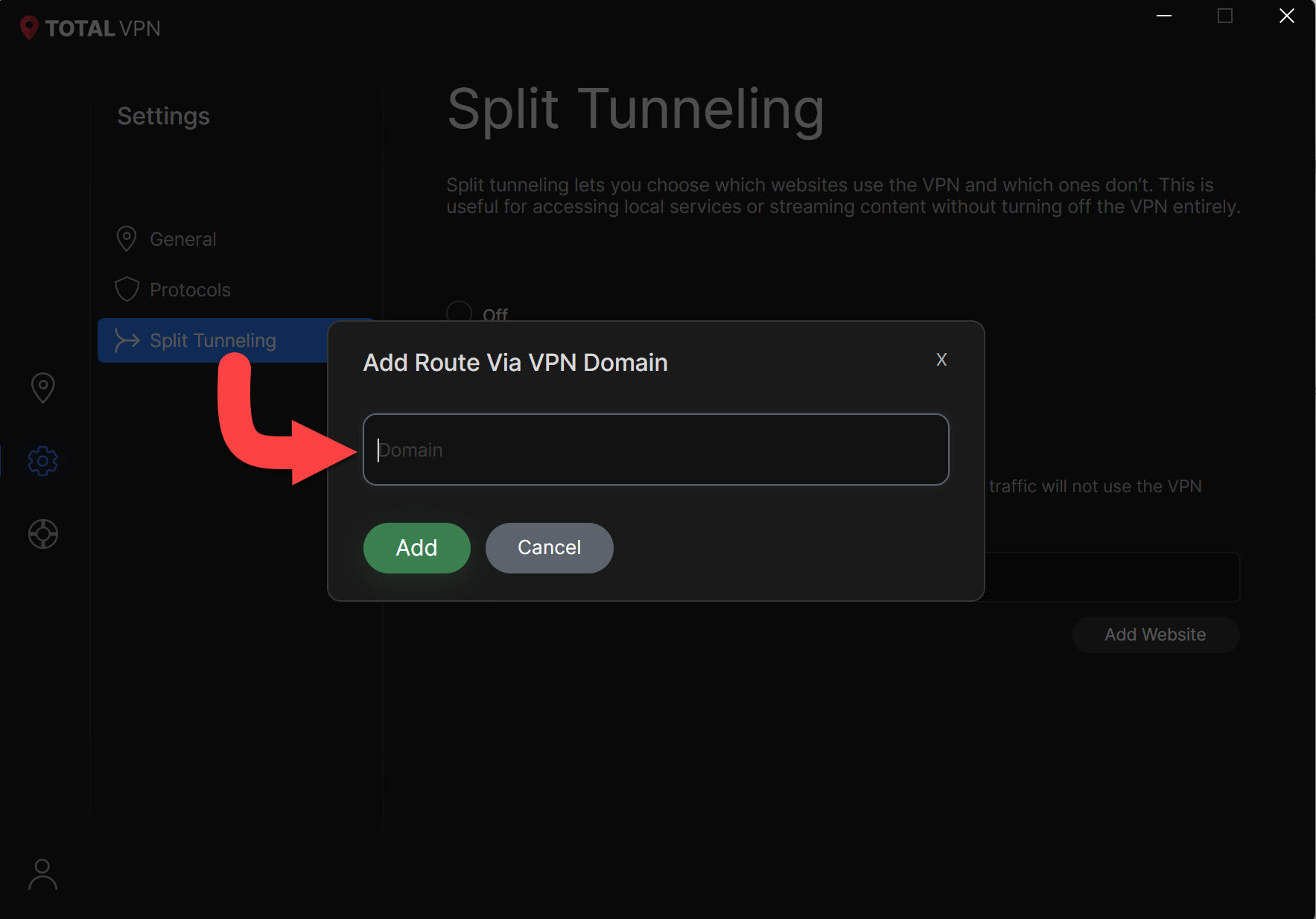This screenshot has height=919, width=1316.
Task: Click the green Add button
Action: pyautogui.click(x=416, y=547)
